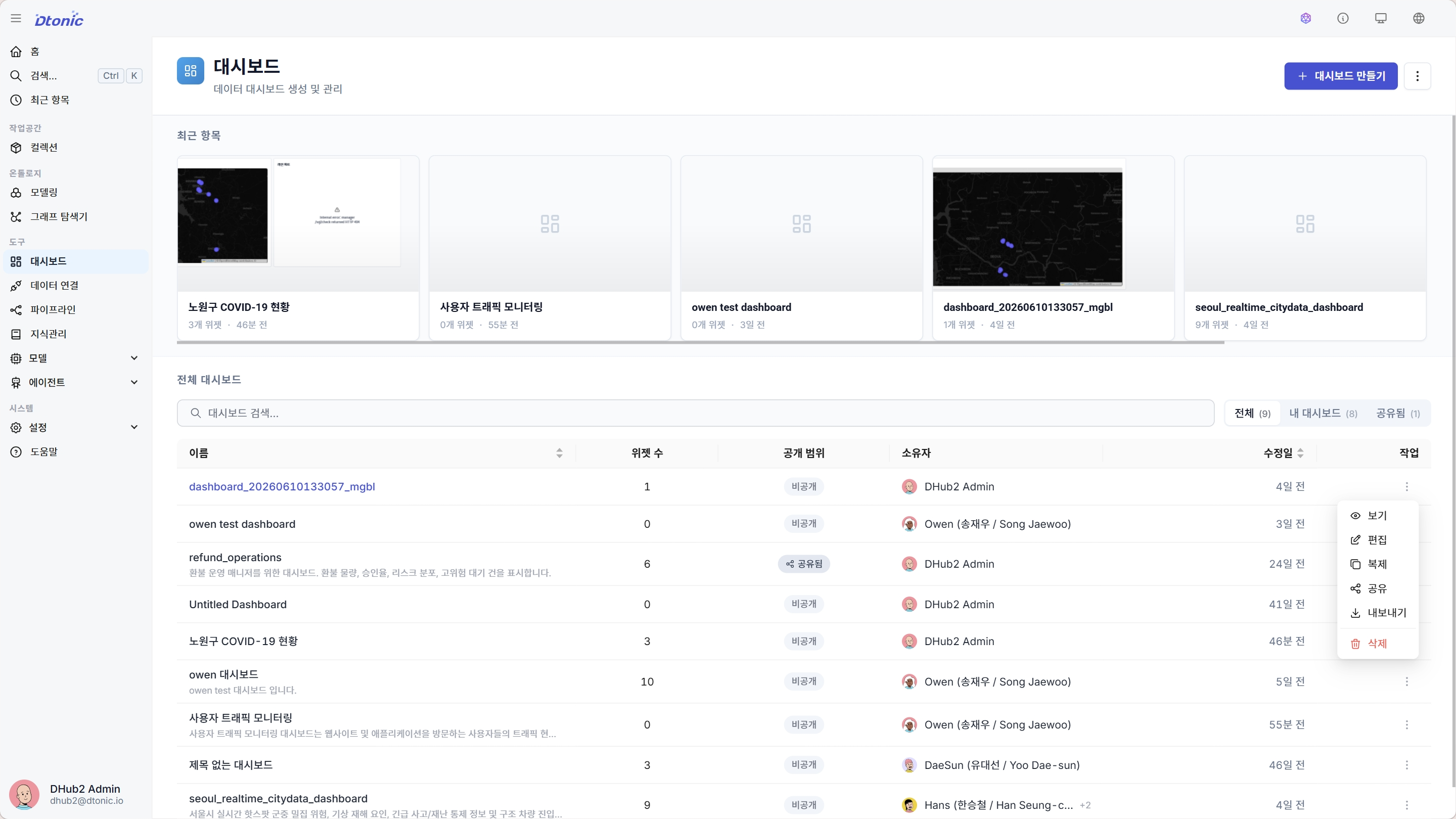Click the Dtonic logo
The width and height of the screenshot is (1456, 819).
59,19
